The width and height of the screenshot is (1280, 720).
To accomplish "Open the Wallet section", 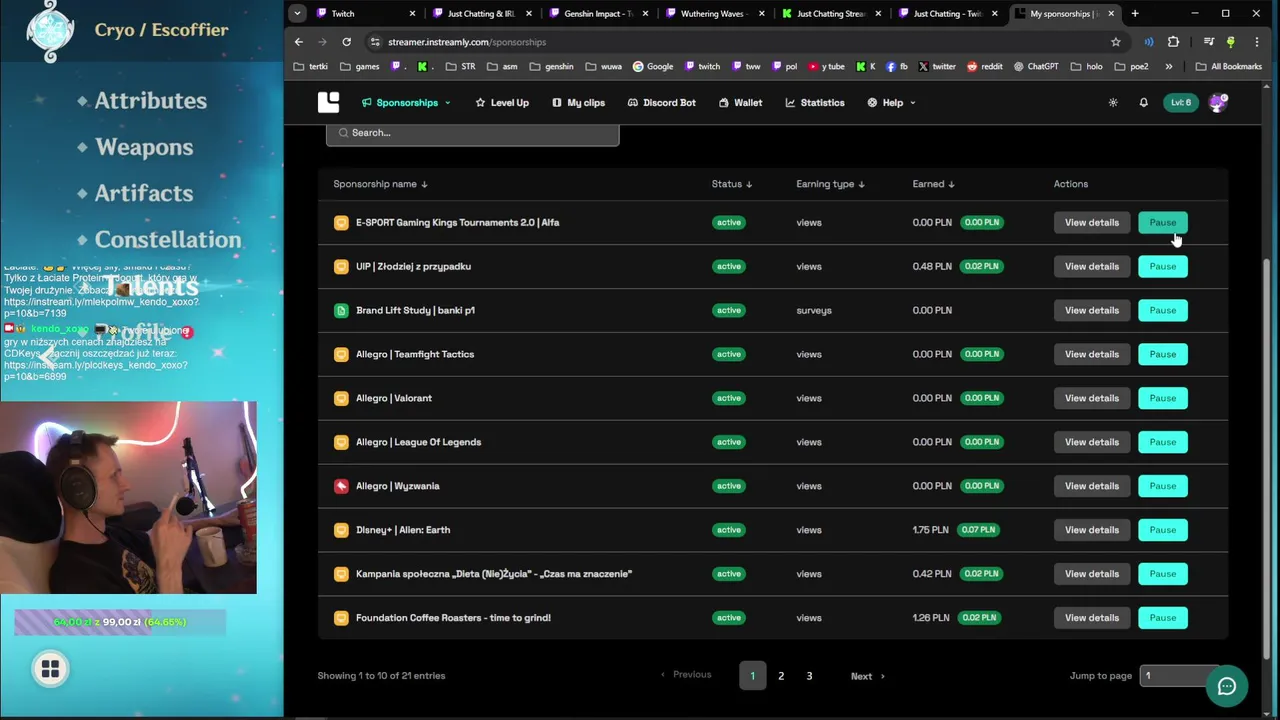I will click(x=740, y=102).
